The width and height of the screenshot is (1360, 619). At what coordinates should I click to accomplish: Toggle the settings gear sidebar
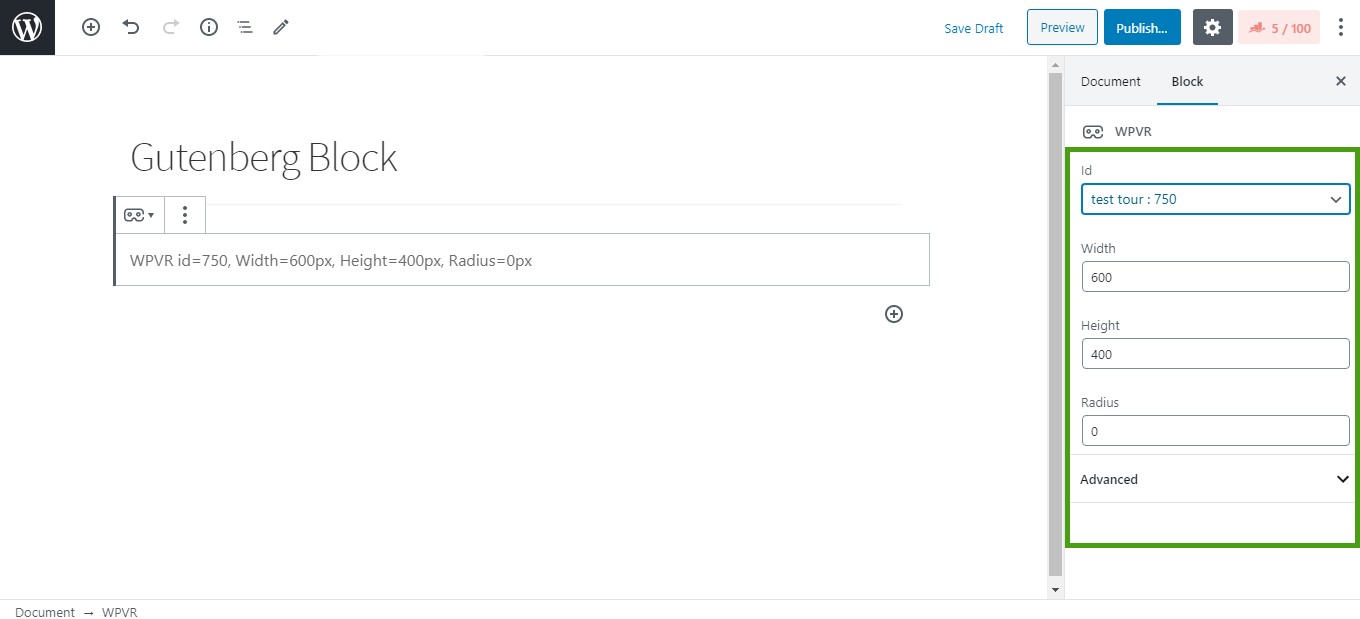tap(1212, 28)
